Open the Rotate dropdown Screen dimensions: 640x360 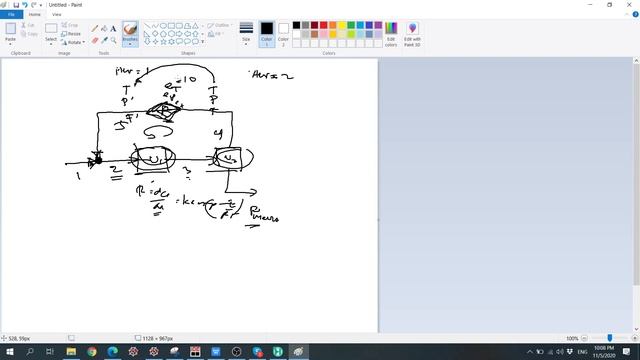pos(73,42)
